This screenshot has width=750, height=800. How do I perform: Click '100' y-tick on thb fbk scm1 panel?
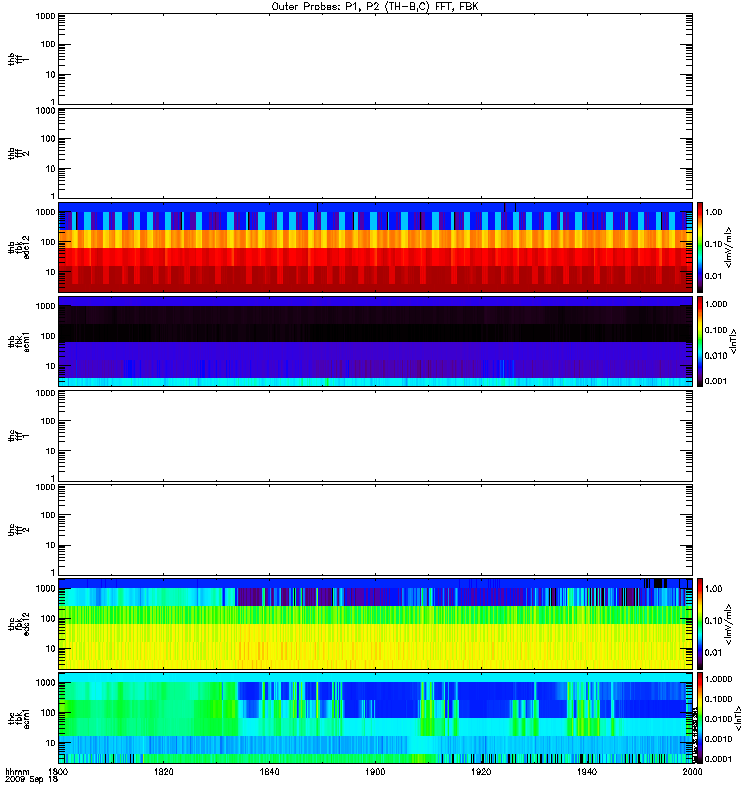[x=48, y=336]
